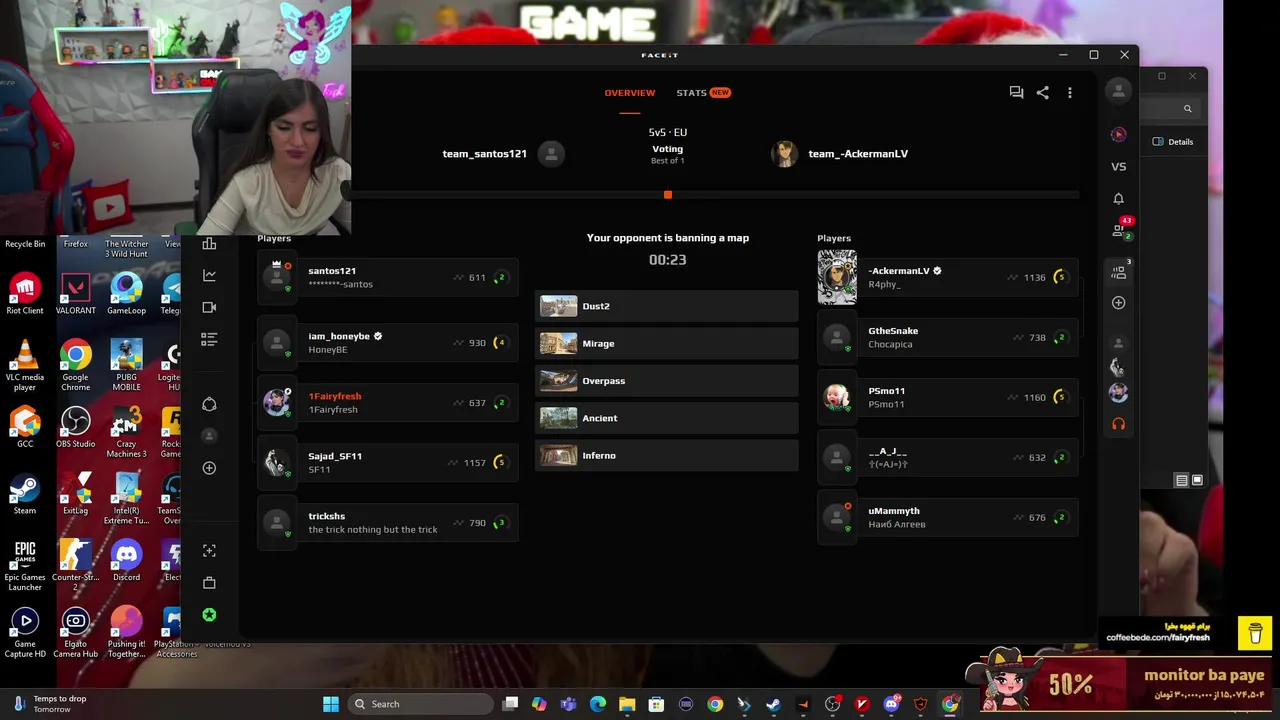Open Microsoft Edge from the taskbar
The width and height of the screenshot is (1280, 720).
tap(598, 704)
